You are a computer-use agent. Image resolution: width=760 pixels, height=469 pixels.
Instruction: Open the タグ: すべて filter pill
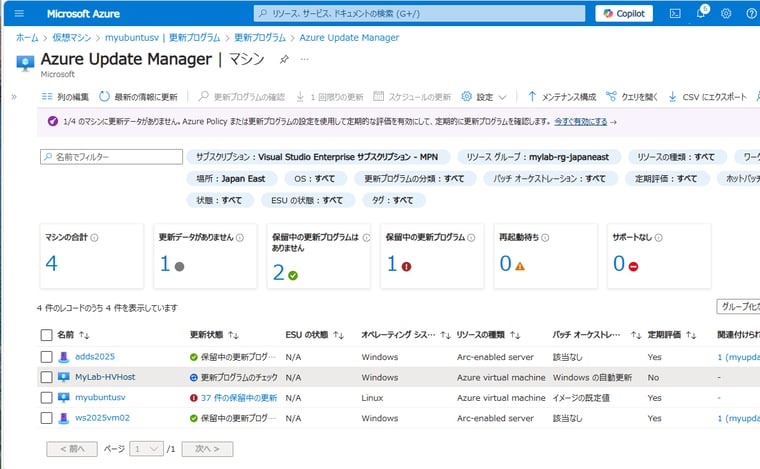click(x=393, y=200)
